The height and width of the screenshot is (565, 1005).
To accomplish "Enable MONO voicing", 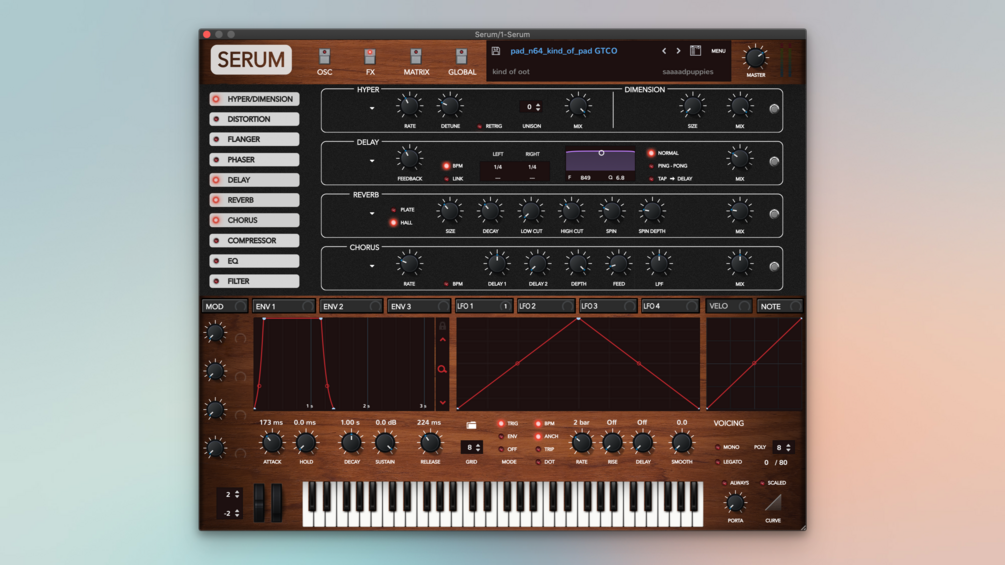I will 718,447.
